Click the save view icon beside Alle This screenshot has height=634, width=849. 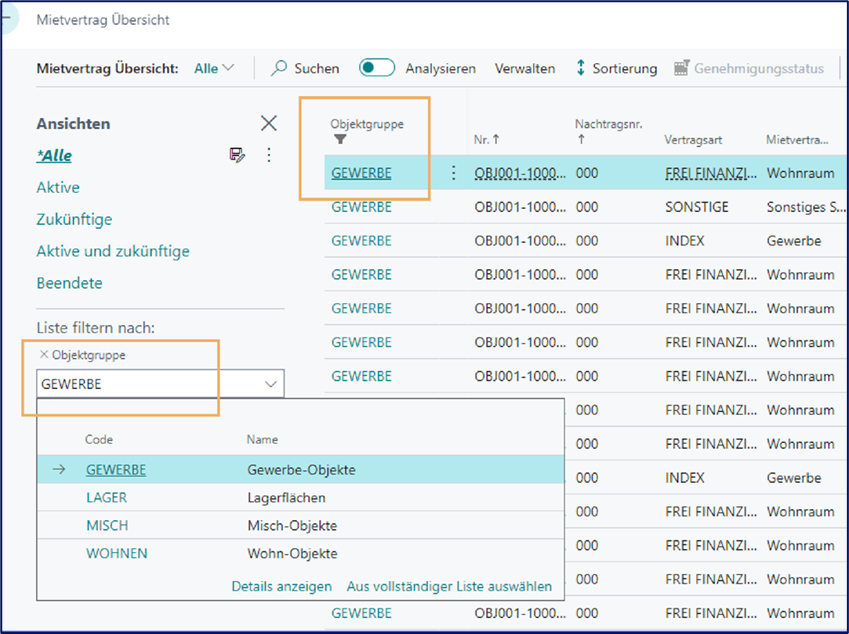click(237, 155)
